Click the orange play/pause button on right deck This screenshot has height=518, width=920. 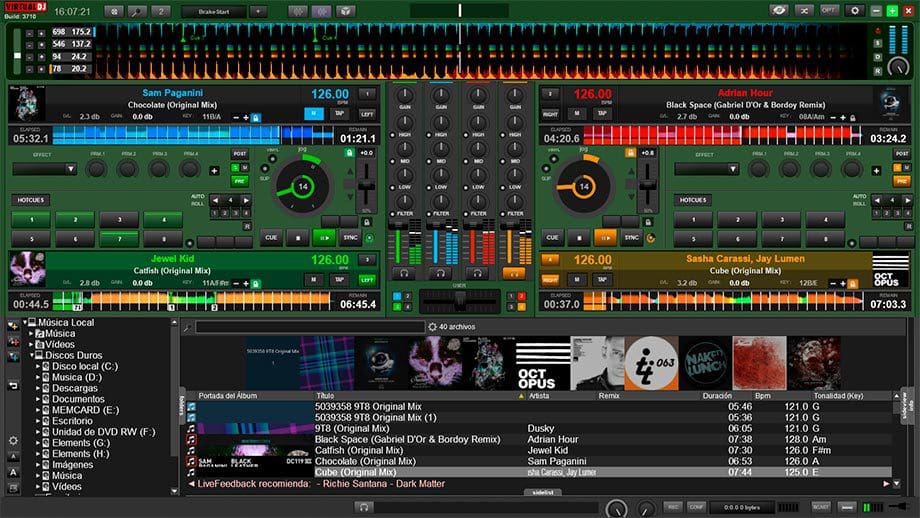(604, 238)
